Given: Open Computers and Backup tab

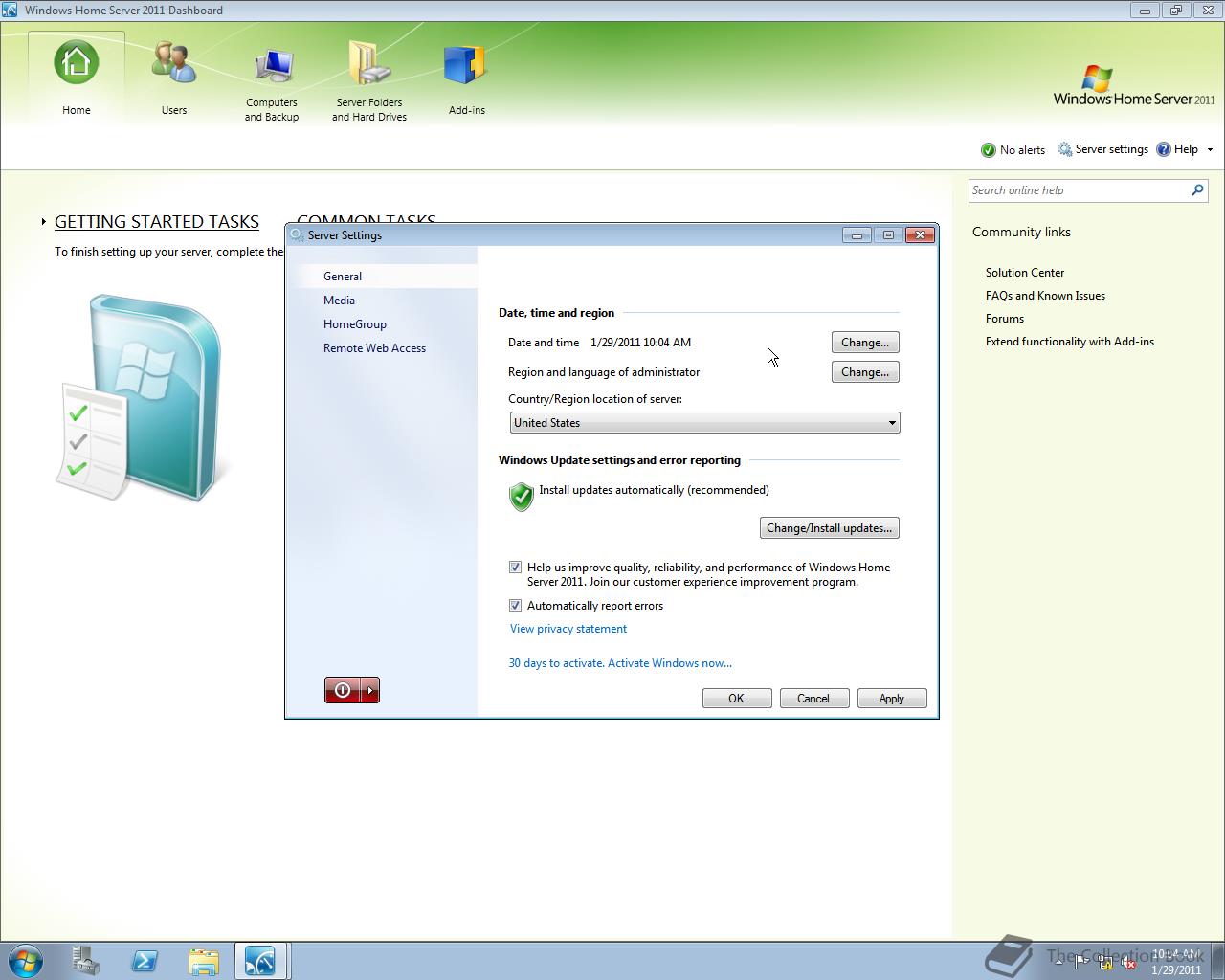Looking at the screenshot, I should point(272,84).
